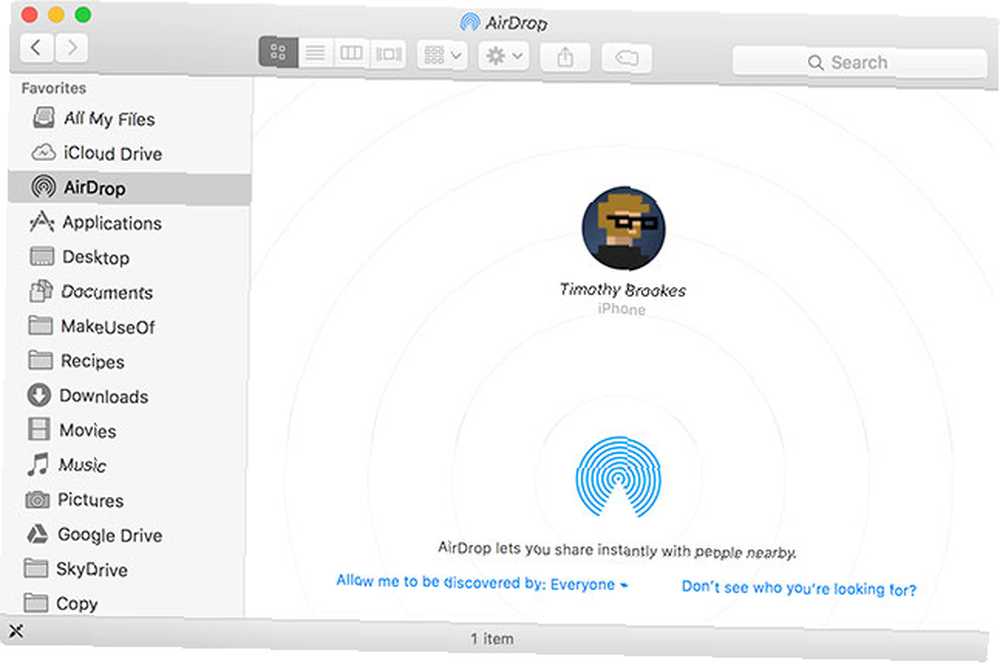
Task: Click the '1 item' status bar text
Action: point(492,638)
